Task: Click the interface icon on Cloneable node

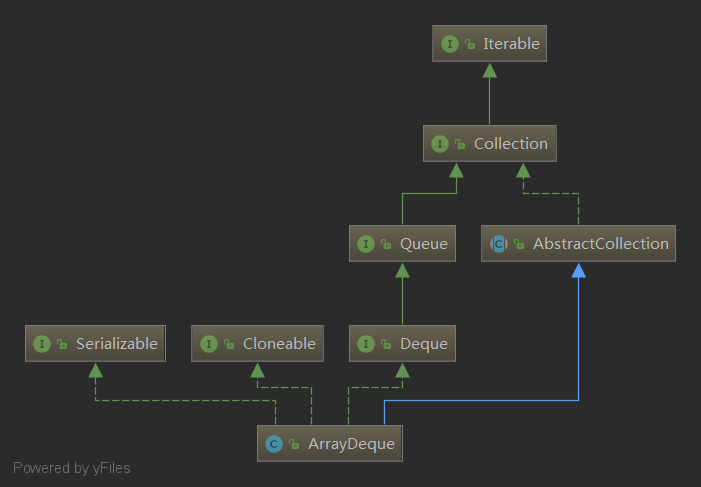Action: pyautogui.click(x=209, y=344)
